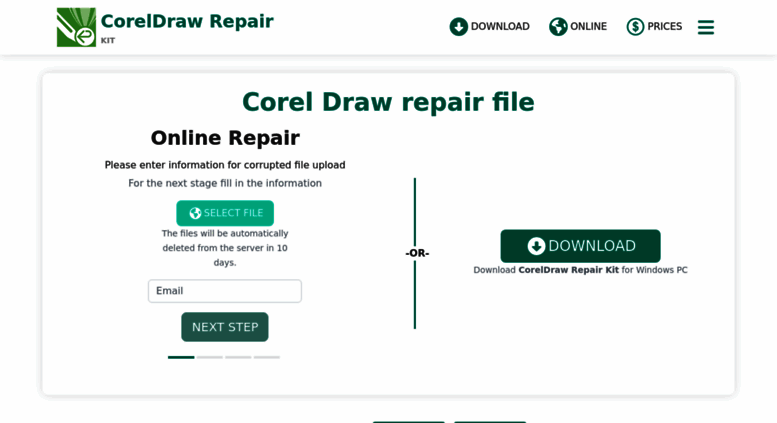Click the download arrow icon in header
Viewport: 777px width, 423px height.
pos(458,27)
